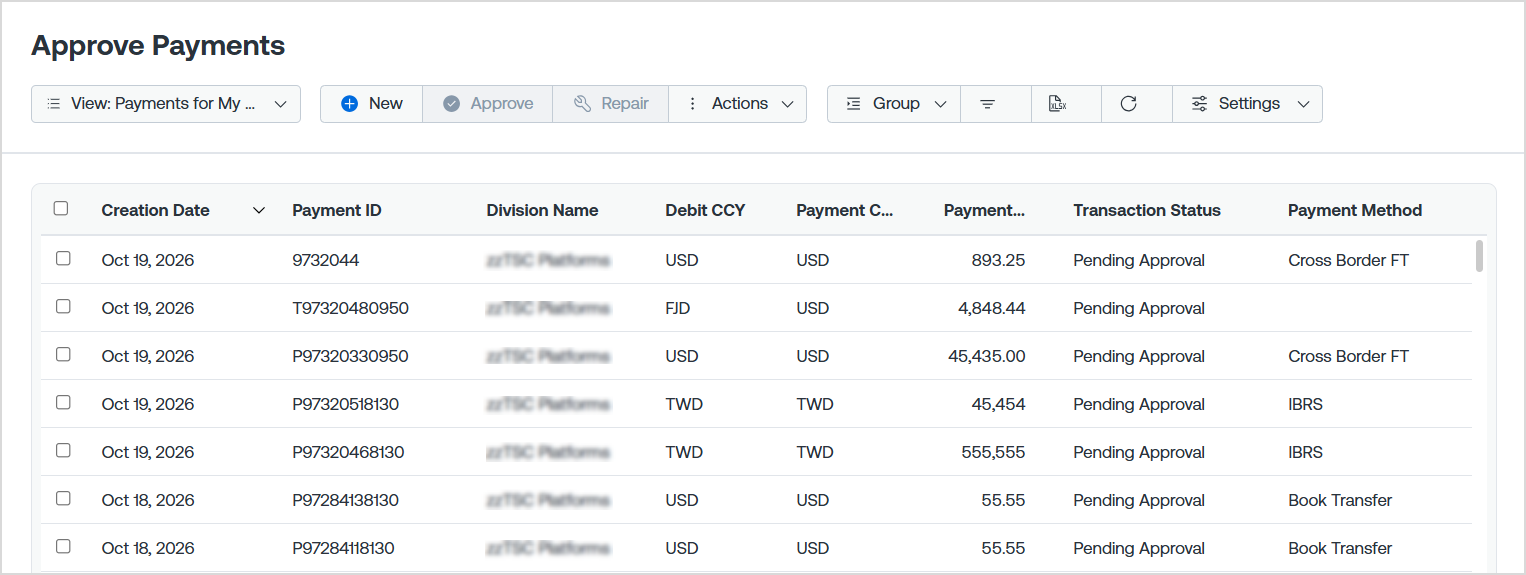Viewport: 1526px width, 575px height.
Task: Select checkbox for payment P97320468130
Action: point(63,450)
